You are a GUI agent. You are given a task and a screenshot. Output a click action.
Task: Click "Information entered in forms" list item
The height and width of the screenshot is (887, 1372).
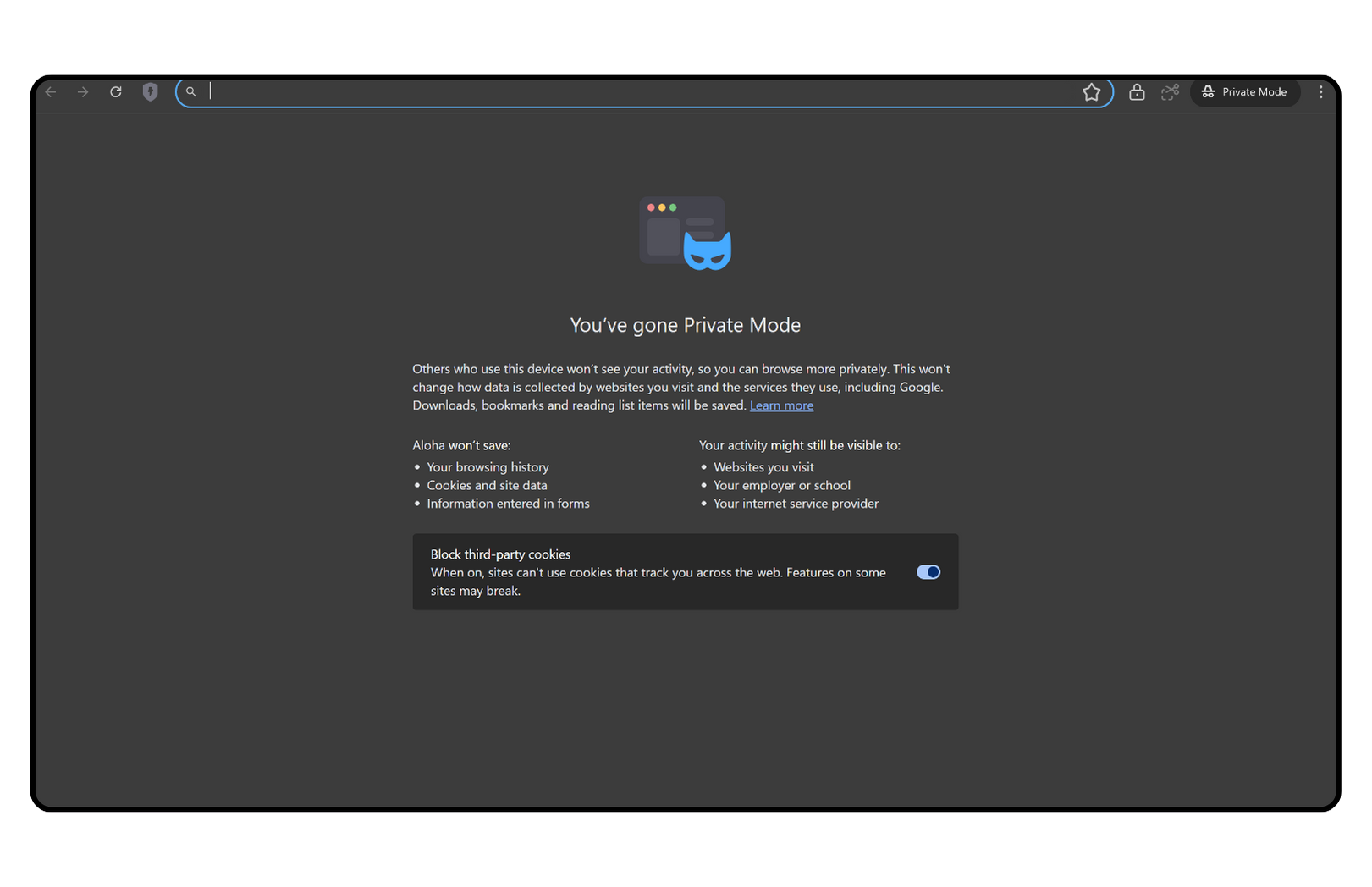tap(508, 504)
